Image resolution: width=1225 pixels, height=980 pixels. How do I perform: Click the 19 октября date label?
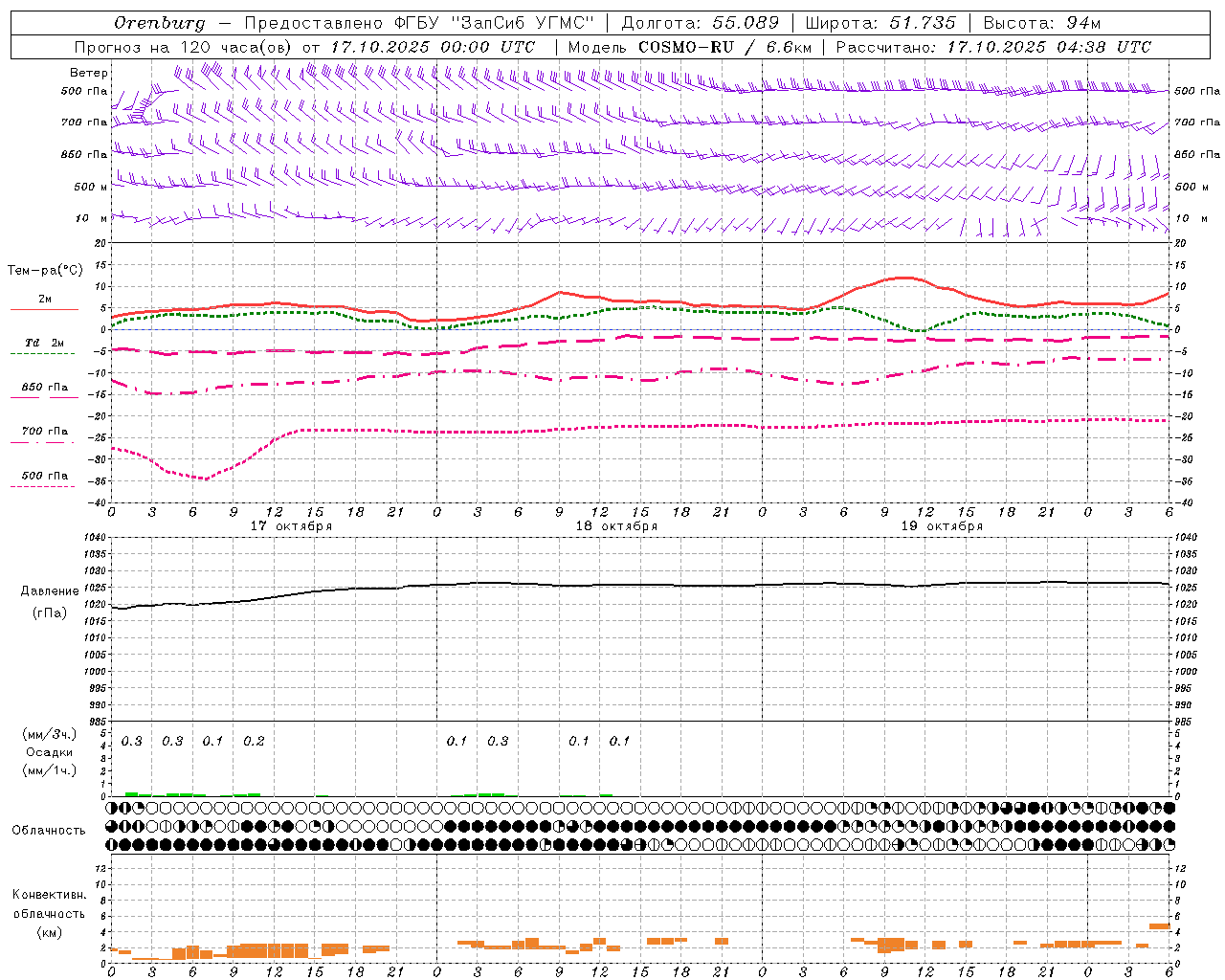click(942, 526)
